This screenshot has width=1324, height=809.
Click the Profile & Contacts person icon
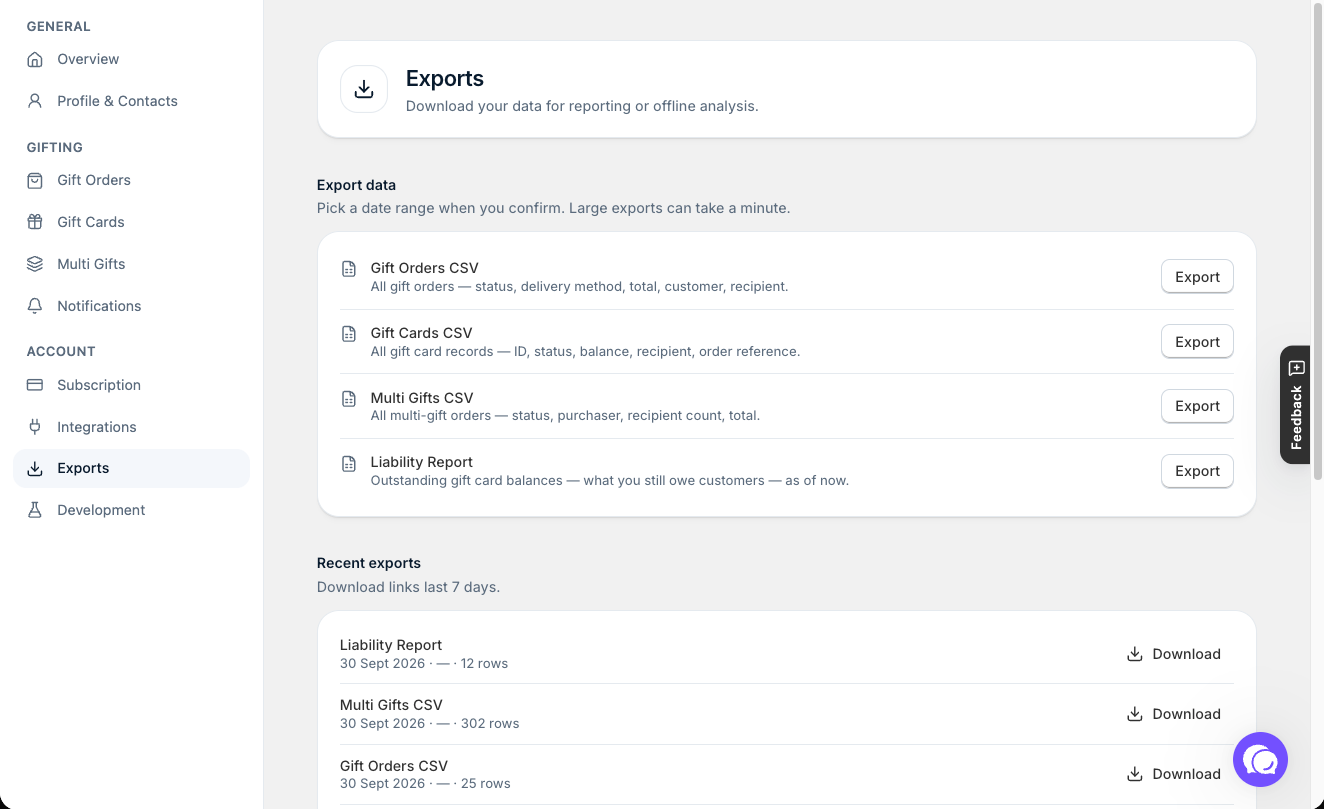point(35,101)
